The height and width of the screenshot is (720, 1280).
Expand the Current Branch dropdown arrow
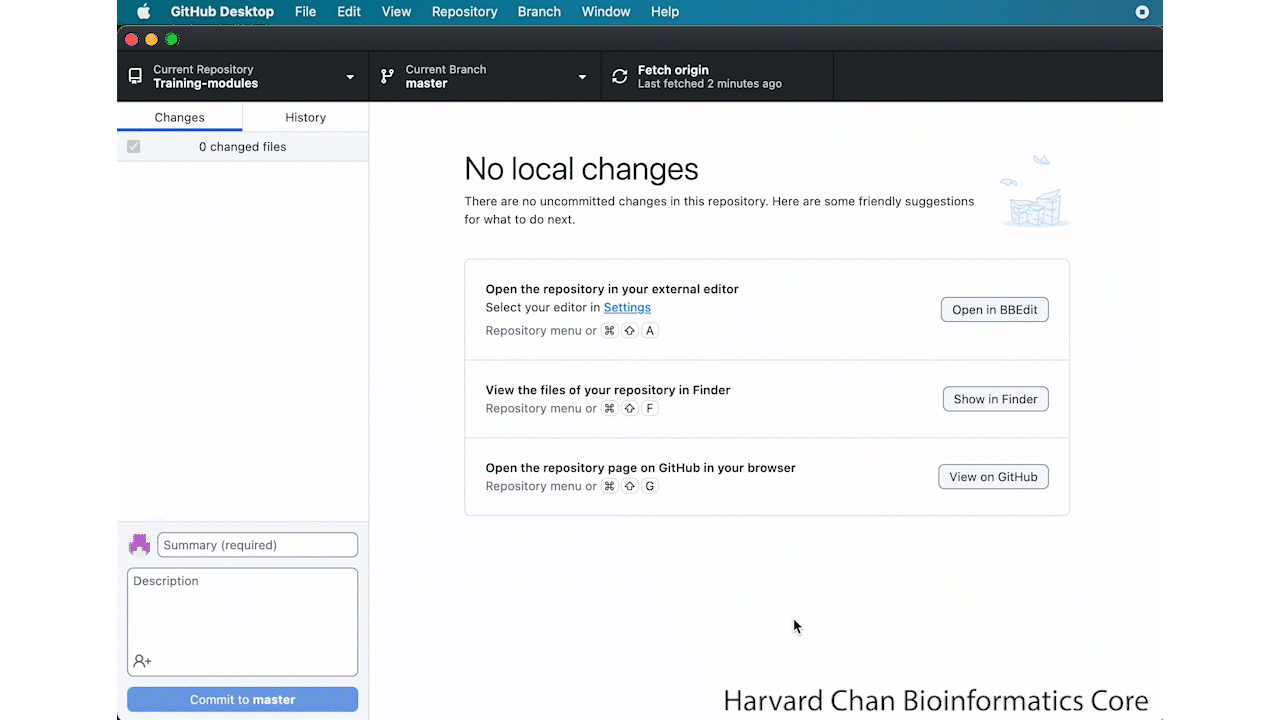(x=582, y=77)
